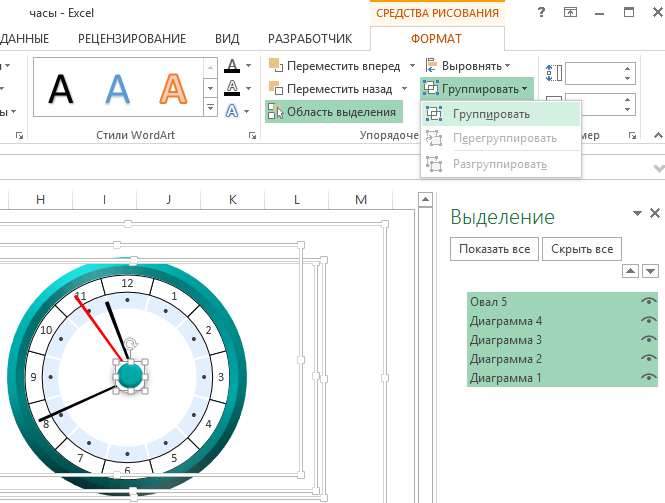665x503 pixels.
Task: Open the Выделение pane options arrow
Action: [x=637, y=214]
